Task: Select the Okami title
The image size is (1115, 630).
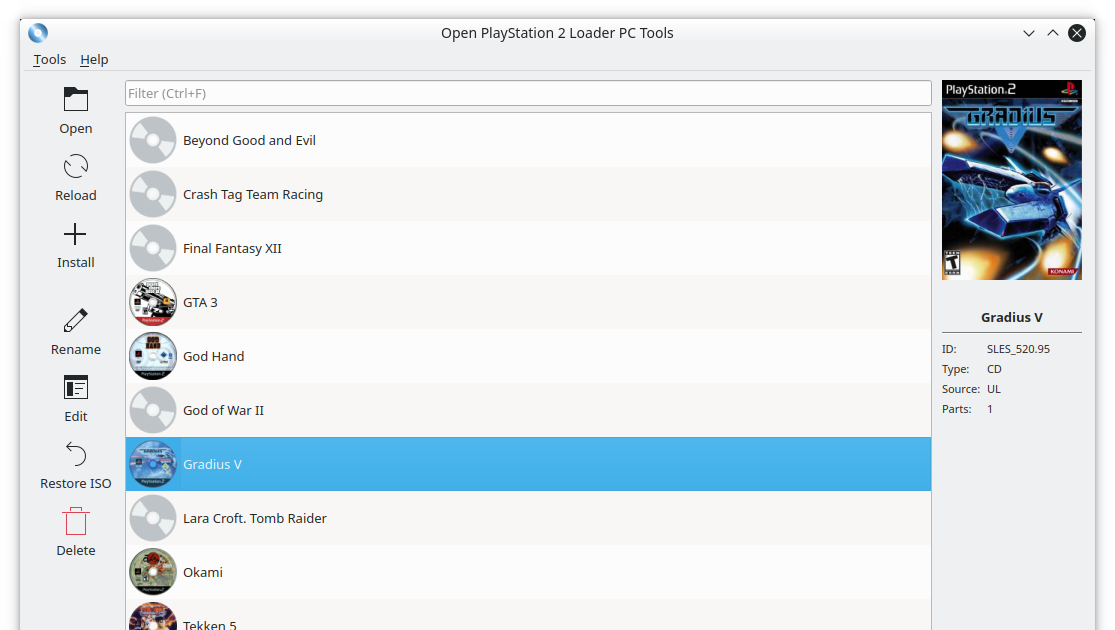Action: click(203, 572)
